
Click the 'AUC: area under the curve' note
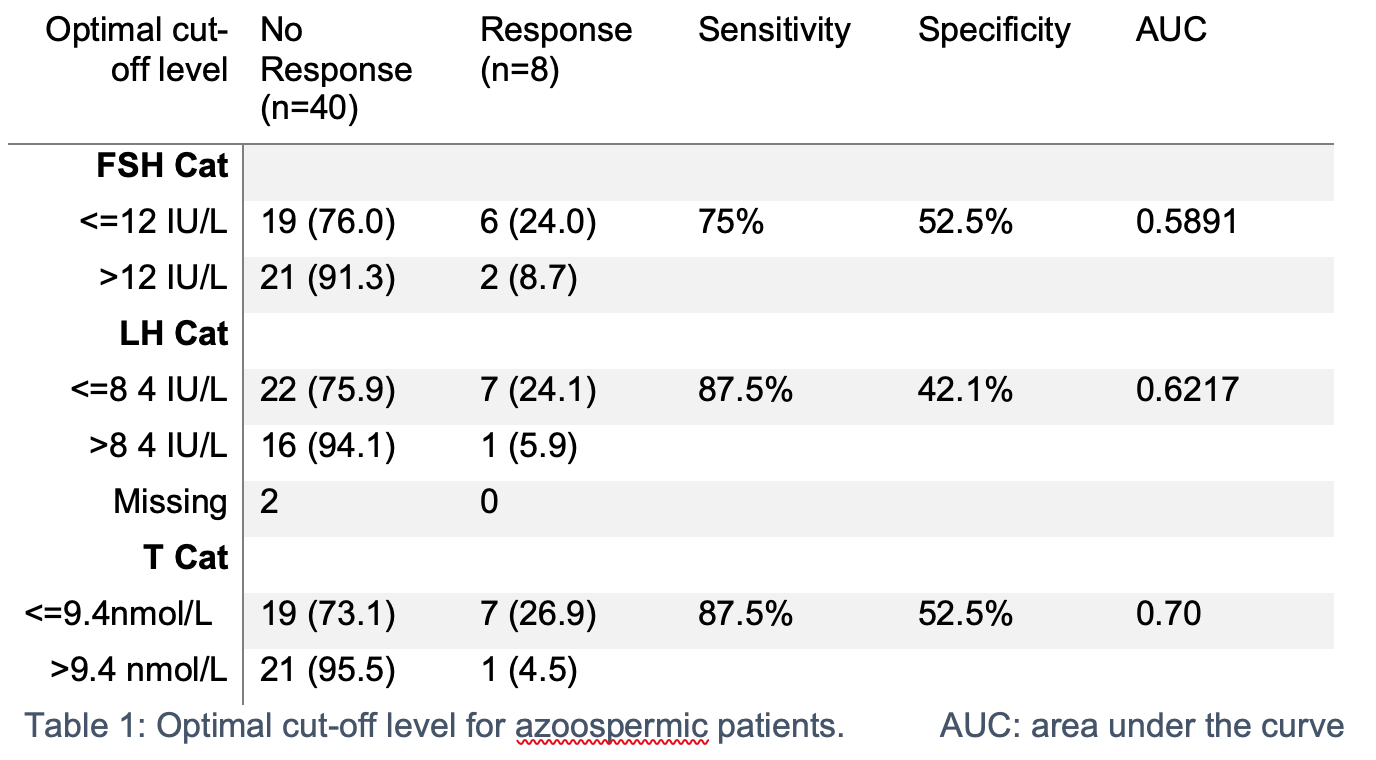(x=1141, y=725)
